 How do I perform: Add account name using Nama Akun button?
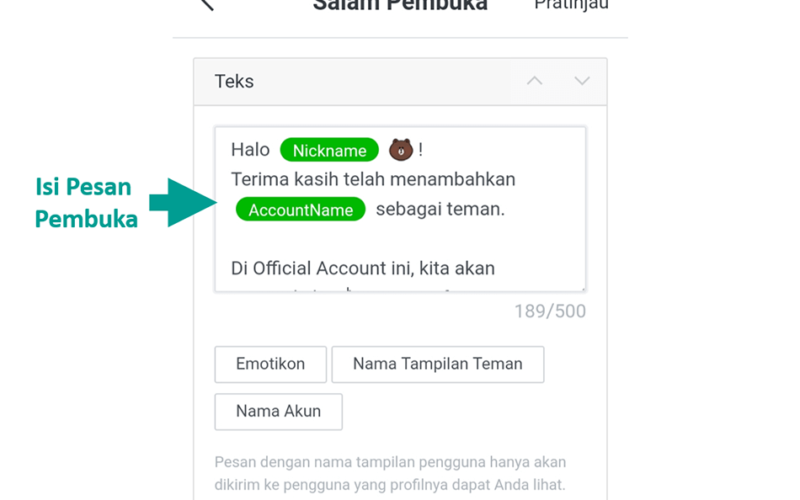(x=279, y=412)
